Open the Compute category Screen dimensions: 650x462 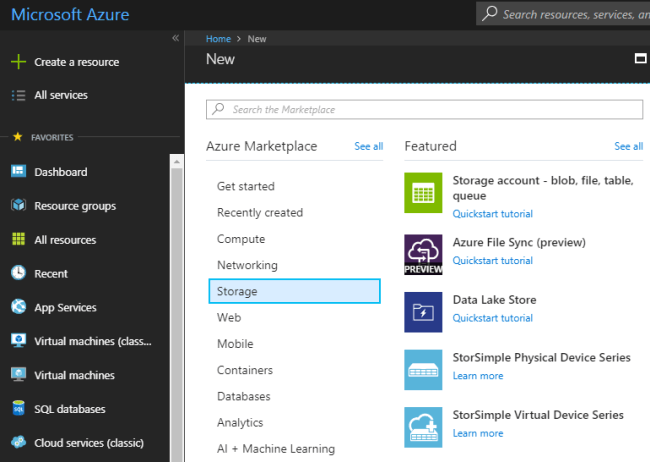(241, 239)
